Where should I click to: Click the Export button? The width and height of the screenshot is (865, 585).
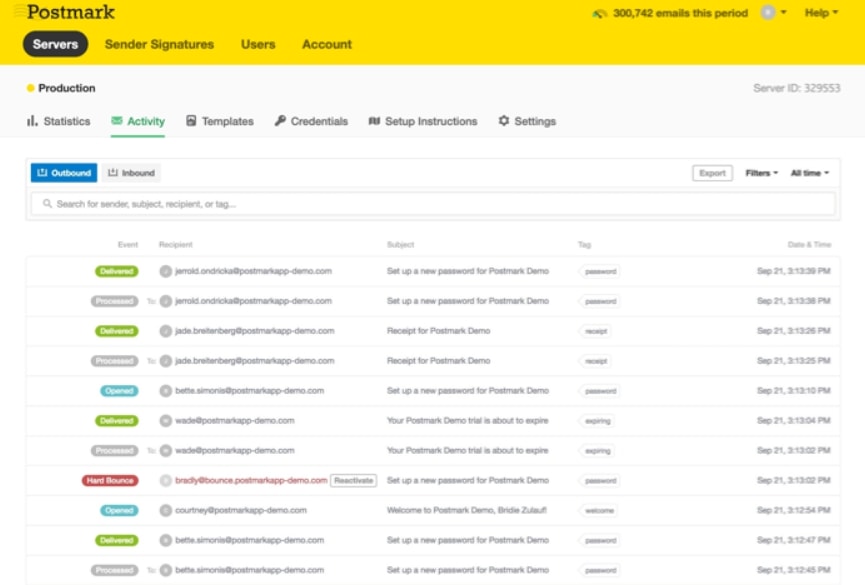tap(712, 173)
